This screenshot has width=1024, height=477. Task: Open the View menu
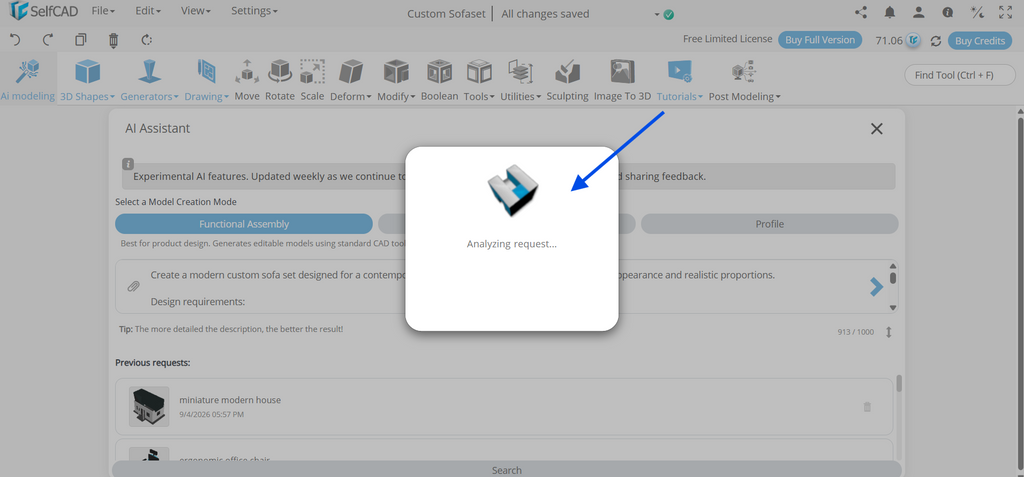[195, 11]
